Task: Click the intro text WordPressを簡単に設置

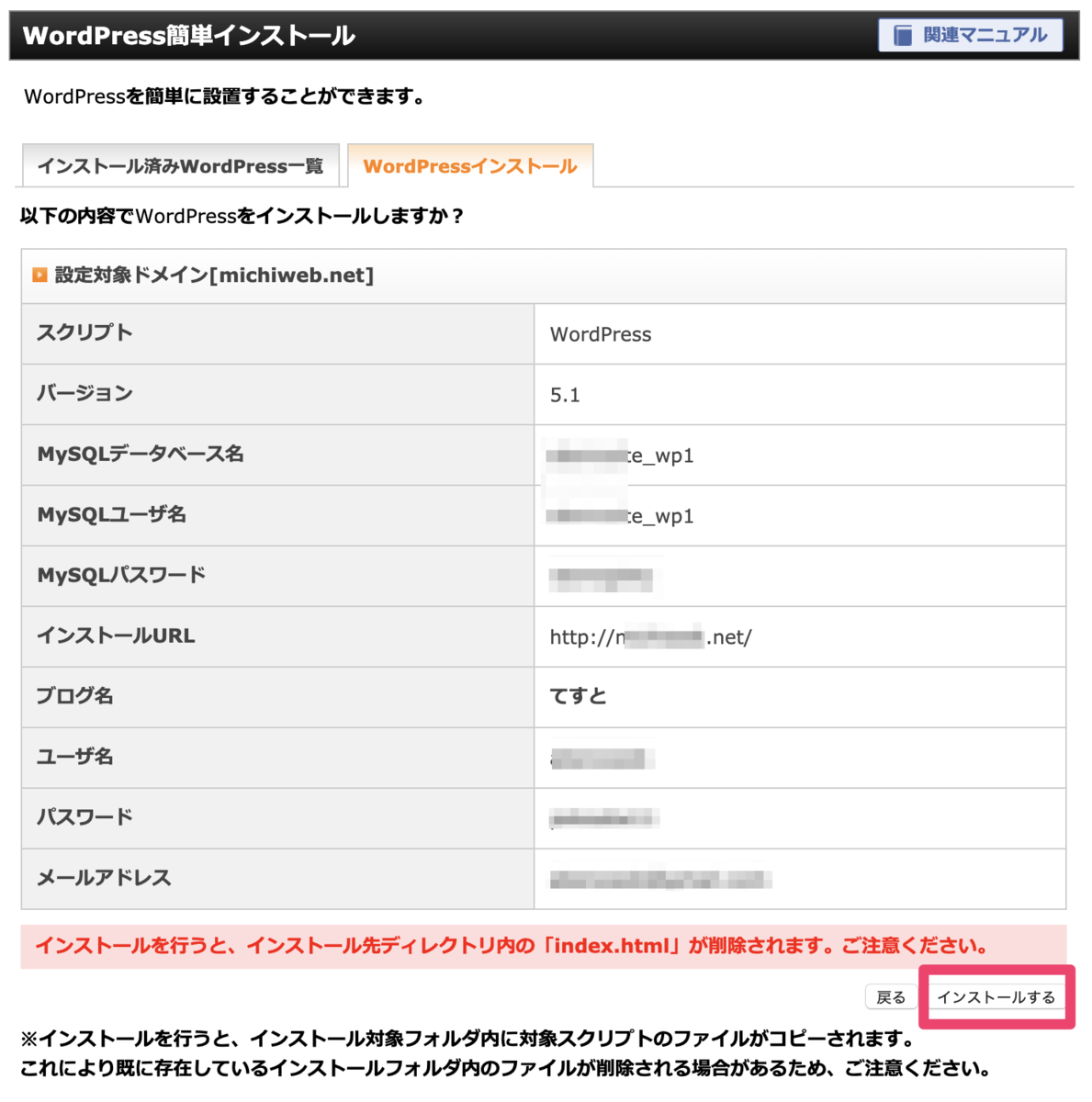Action: point(224,96)
